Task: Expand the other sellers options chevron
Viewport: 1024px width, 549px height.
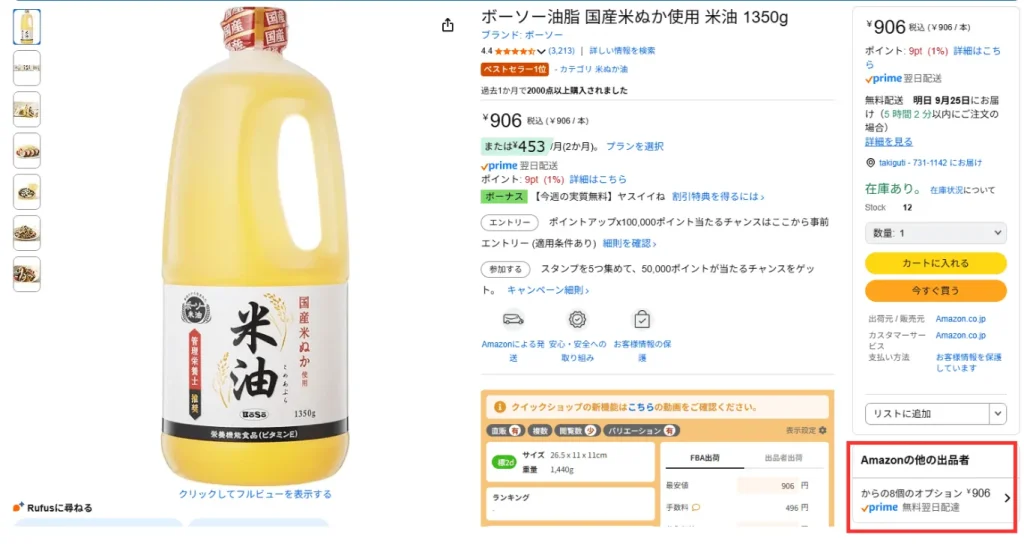Action: pos(1006,498)
